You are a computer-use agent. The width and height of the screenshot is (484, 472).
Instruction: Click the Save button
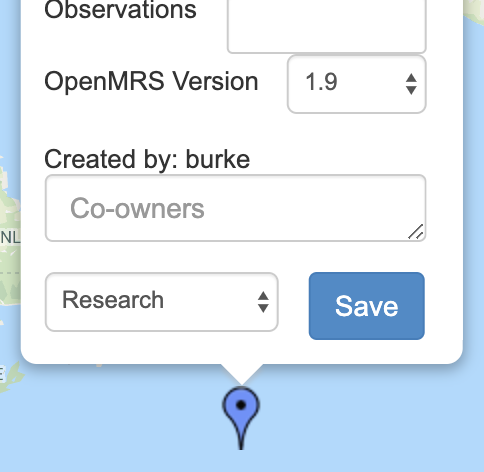[367, 306]
